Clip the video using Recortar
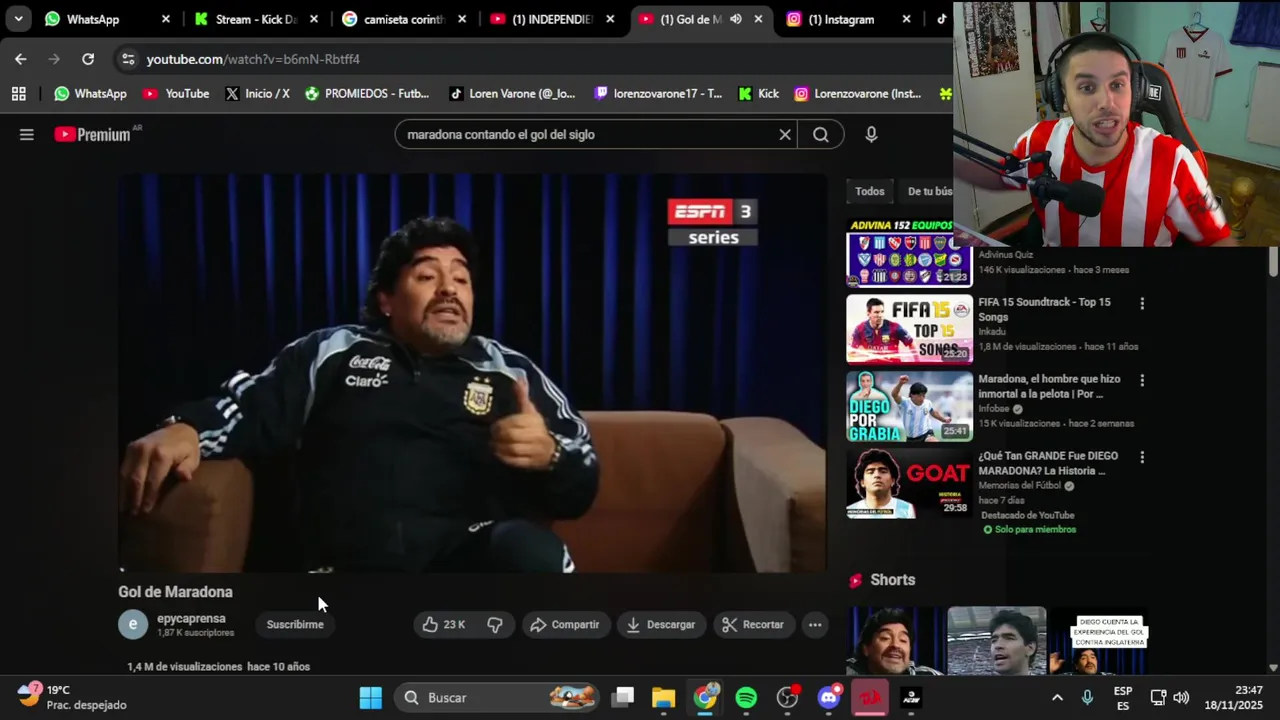 pos(753,624)
